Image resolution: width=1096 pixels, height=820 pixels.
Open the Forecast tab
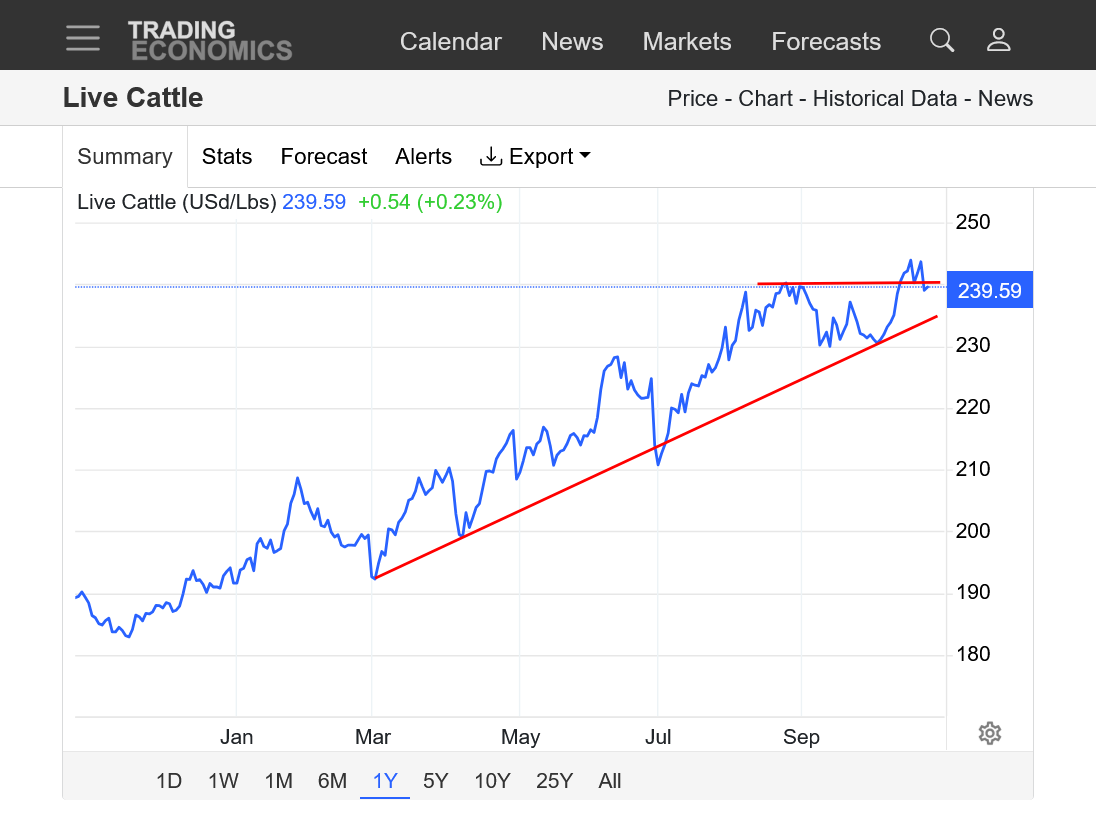(x=323, y=157)
